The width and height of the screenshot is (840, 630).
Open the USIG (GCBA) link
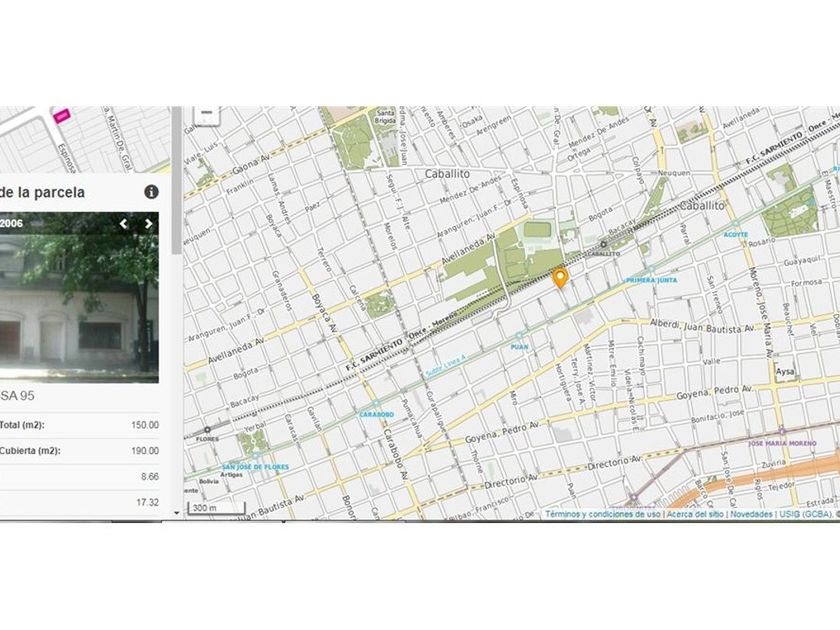pos(804,514)
